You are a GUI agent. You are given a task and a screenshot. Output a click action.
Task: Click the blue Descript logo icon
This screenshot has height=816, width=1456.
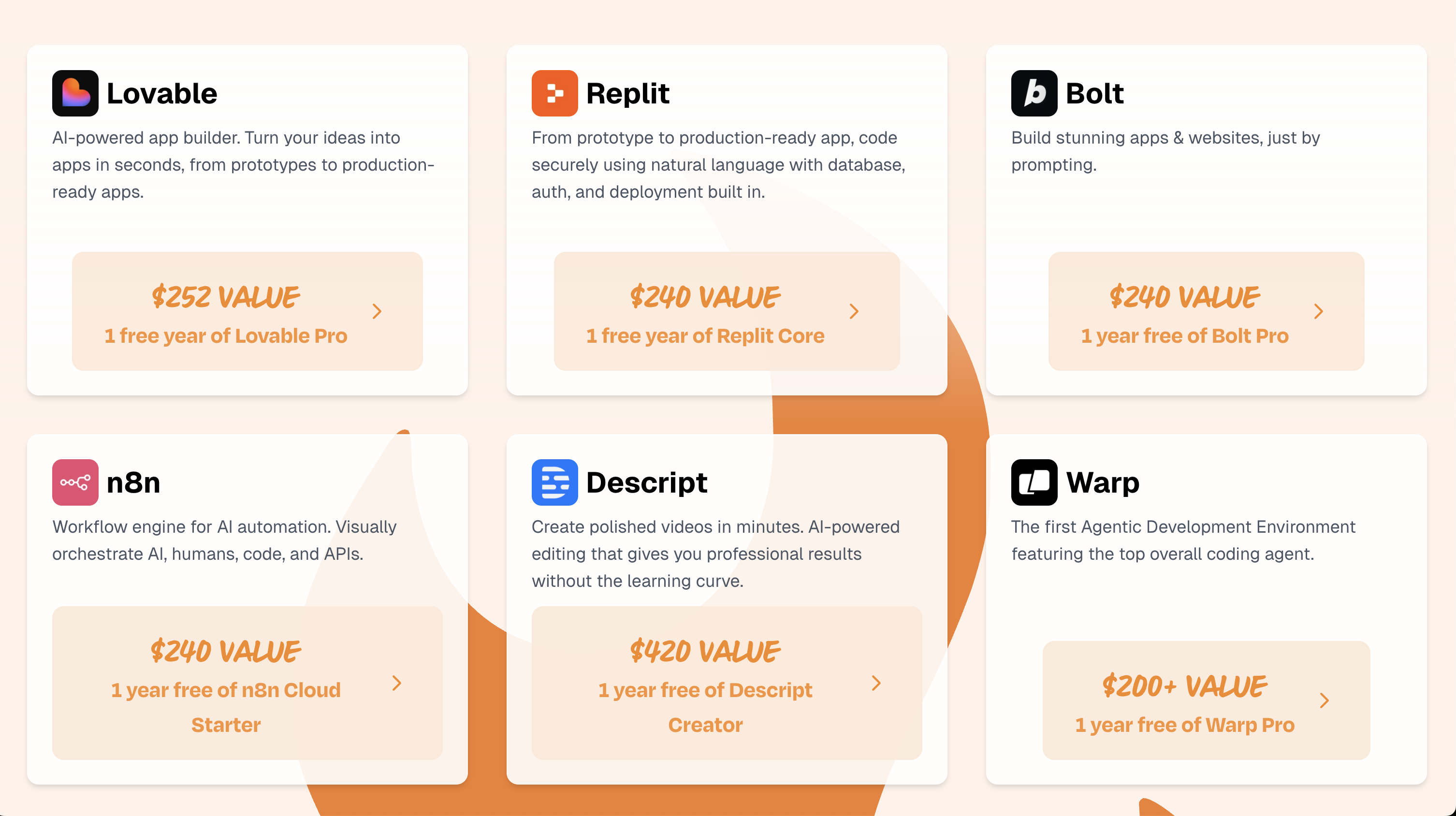(554, 482)
